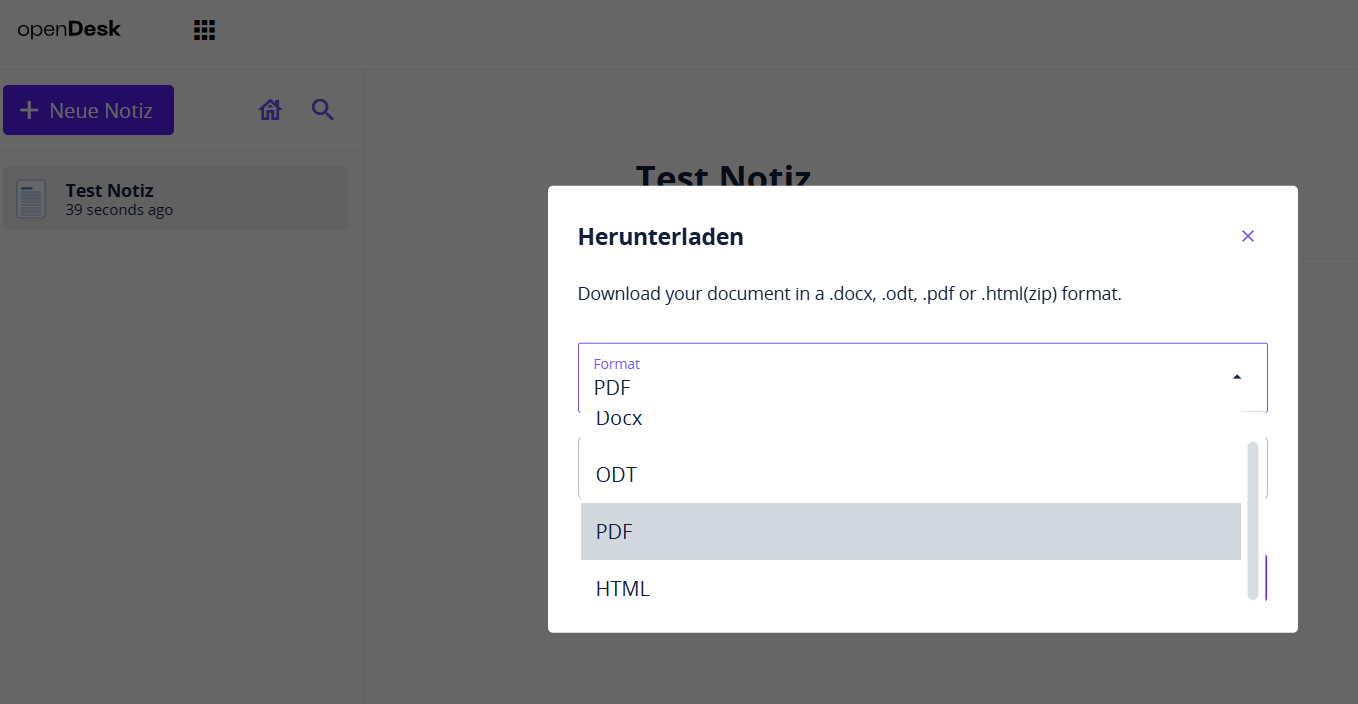Open search with the magnifier icon
Image resolution: width=1358 pixels, height=704 pixels.
coord(322,109)
